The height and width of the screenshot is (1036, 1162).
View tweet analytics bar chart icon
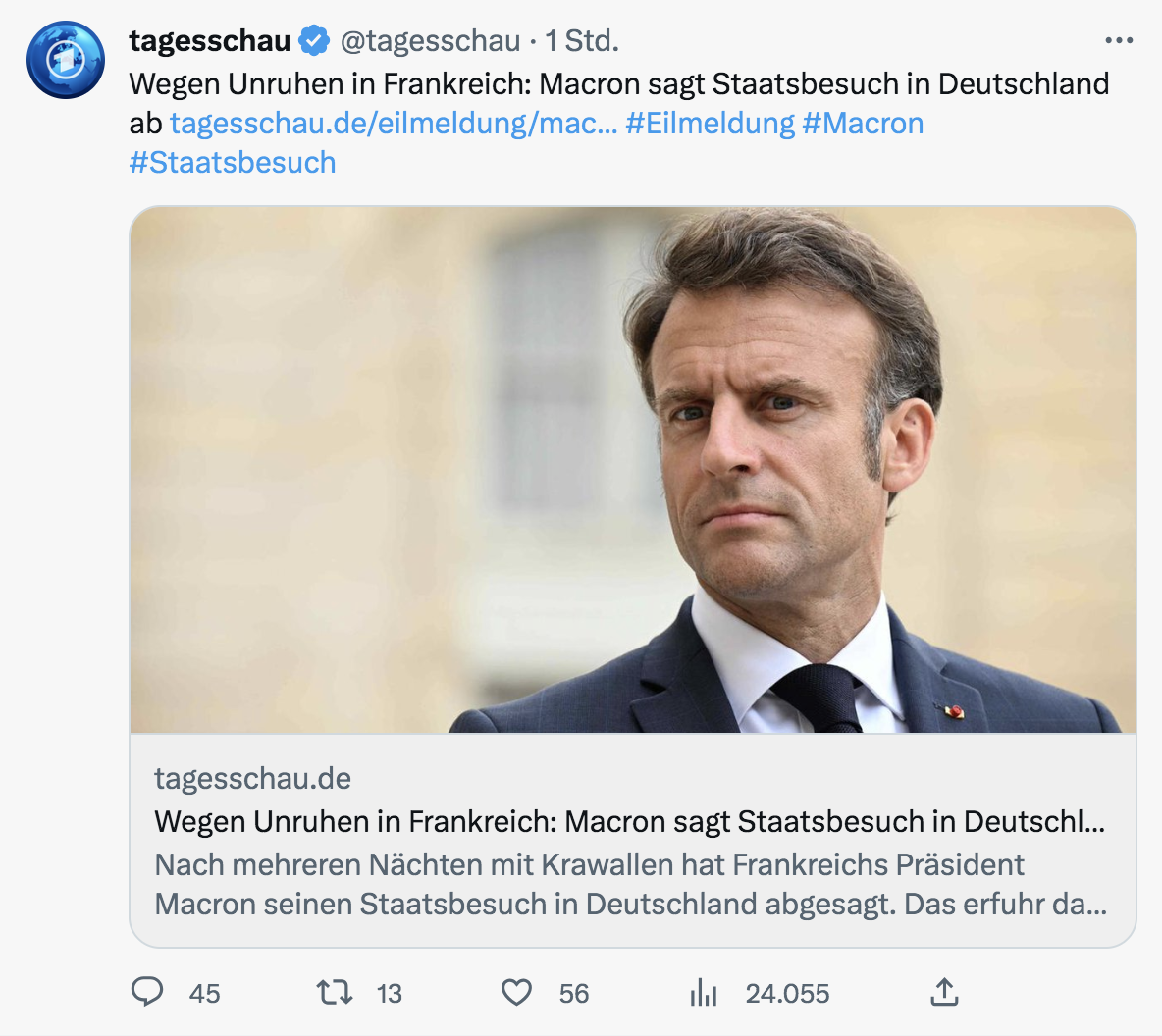[704, 993]
